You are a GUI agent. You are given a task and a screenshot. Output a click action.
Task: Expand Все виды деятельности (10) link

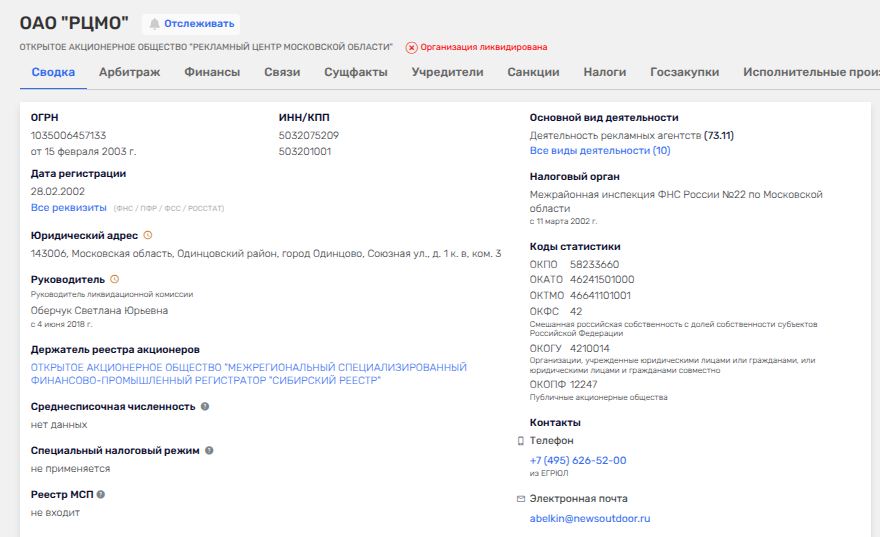(x=600, y=151)
